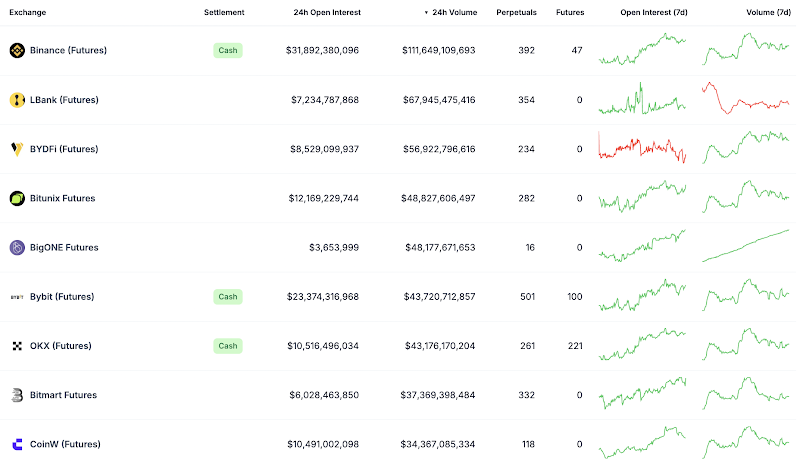Click Bybit open interest 7d sparkline

[x=642, y=295]
